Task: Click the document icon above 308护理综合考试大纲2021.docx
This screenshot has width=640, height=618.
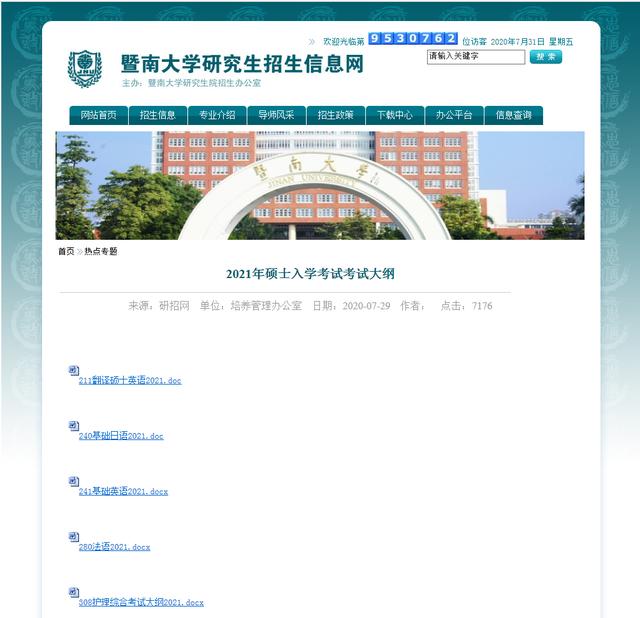Action: (x=74, y=592)
